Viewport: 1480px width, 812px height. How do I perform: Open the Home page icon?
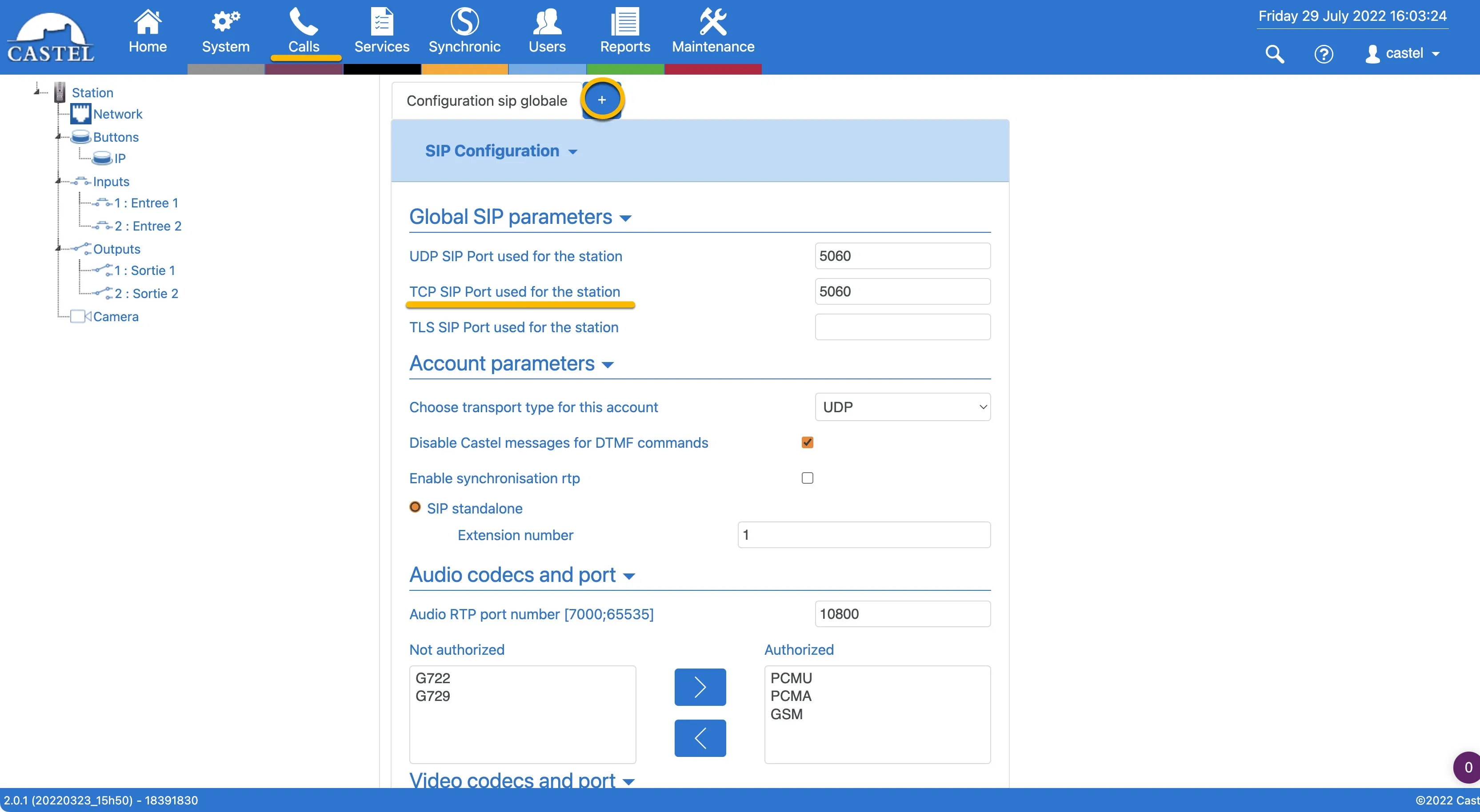point(148,32)
